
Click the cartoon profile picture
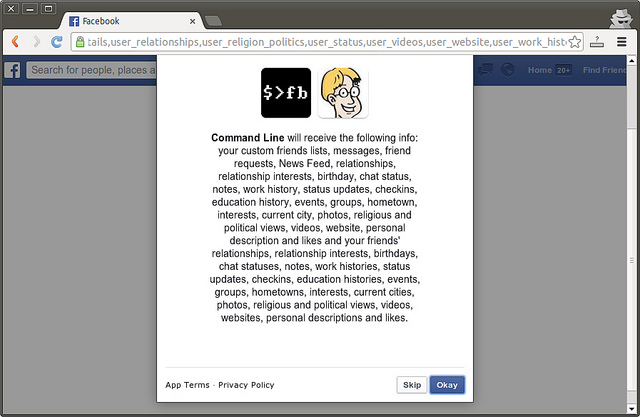(x=343, y=93)
